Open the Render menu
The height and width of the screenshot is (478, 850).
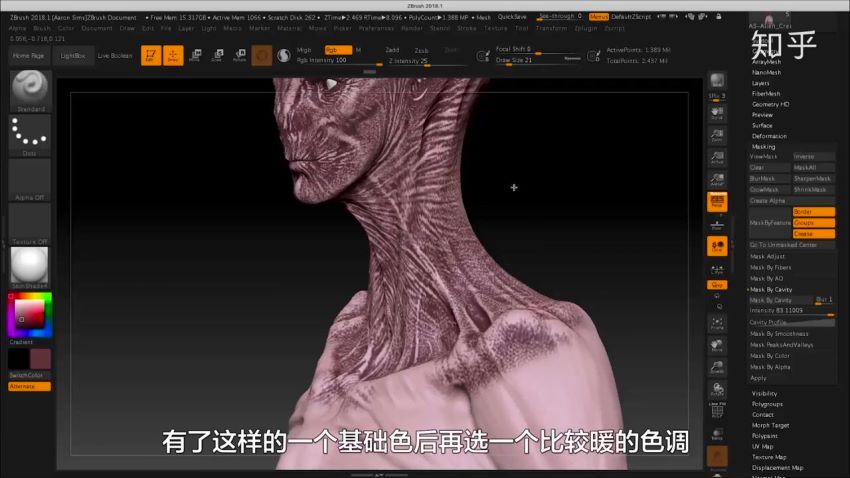point(412,28)
